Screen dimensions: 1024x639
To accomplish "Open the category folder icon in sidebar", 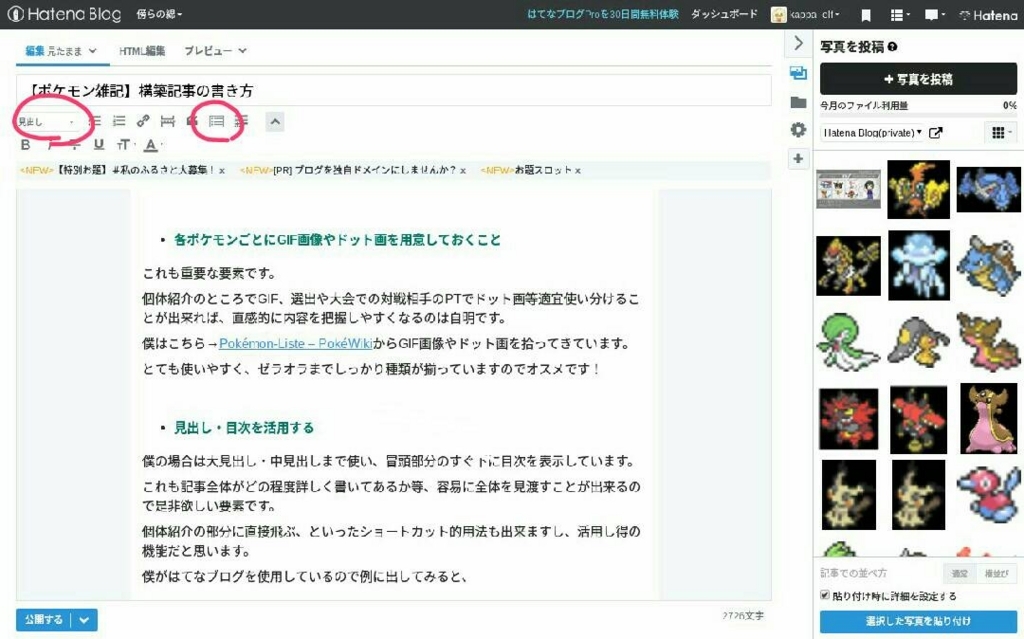I will 797,102.
